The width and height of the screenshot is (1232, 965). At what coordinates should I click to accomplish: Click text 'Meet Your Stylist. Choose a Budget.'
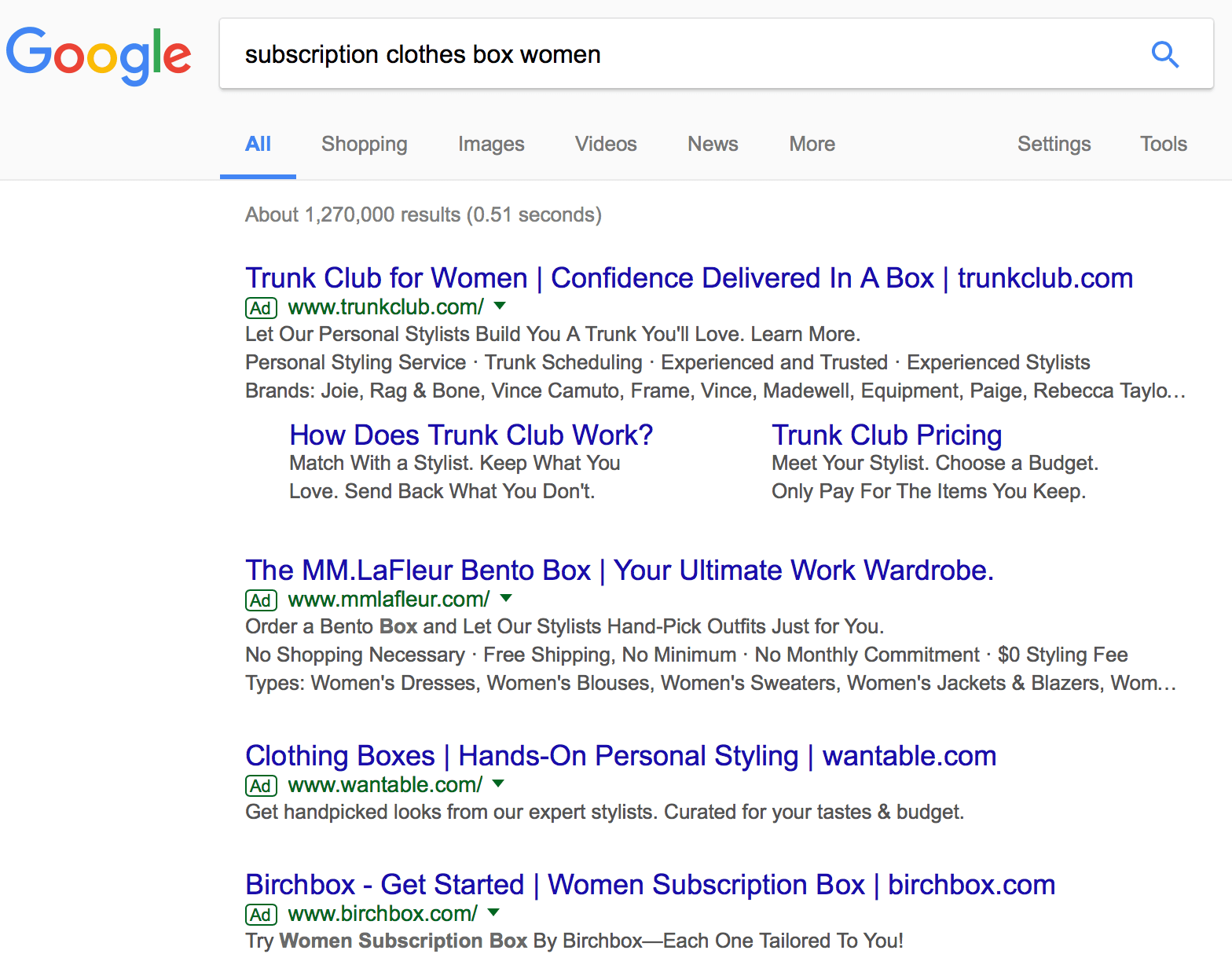[935, 463]
